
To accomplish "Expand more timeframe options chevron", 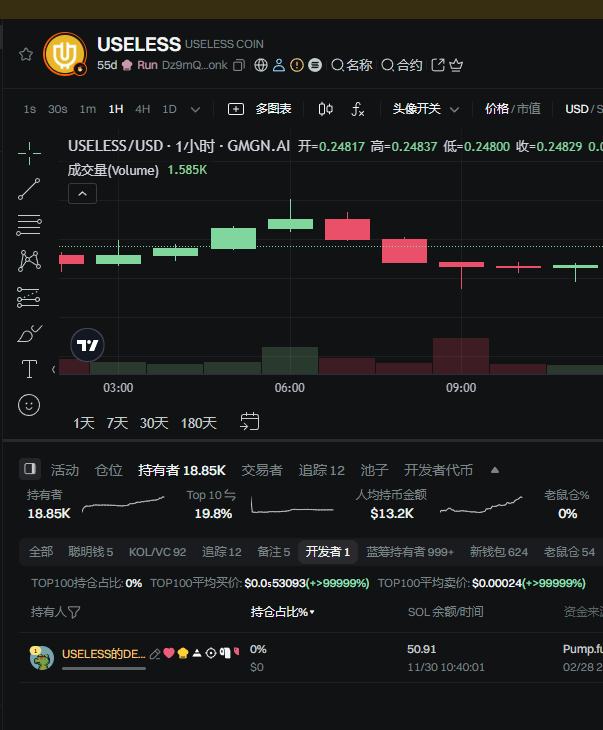I will coord(196,110).
